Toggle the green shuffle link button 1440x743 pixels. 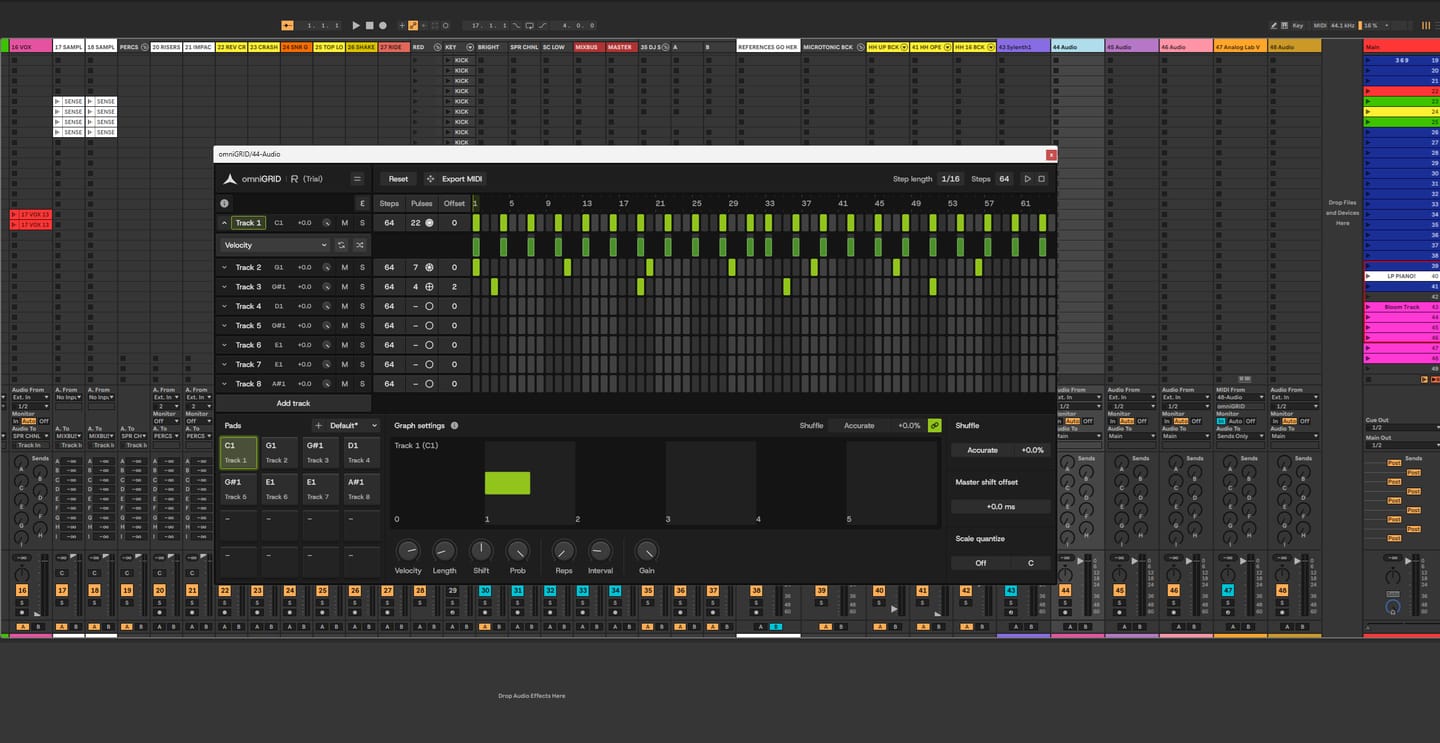[x=935, y=426]
